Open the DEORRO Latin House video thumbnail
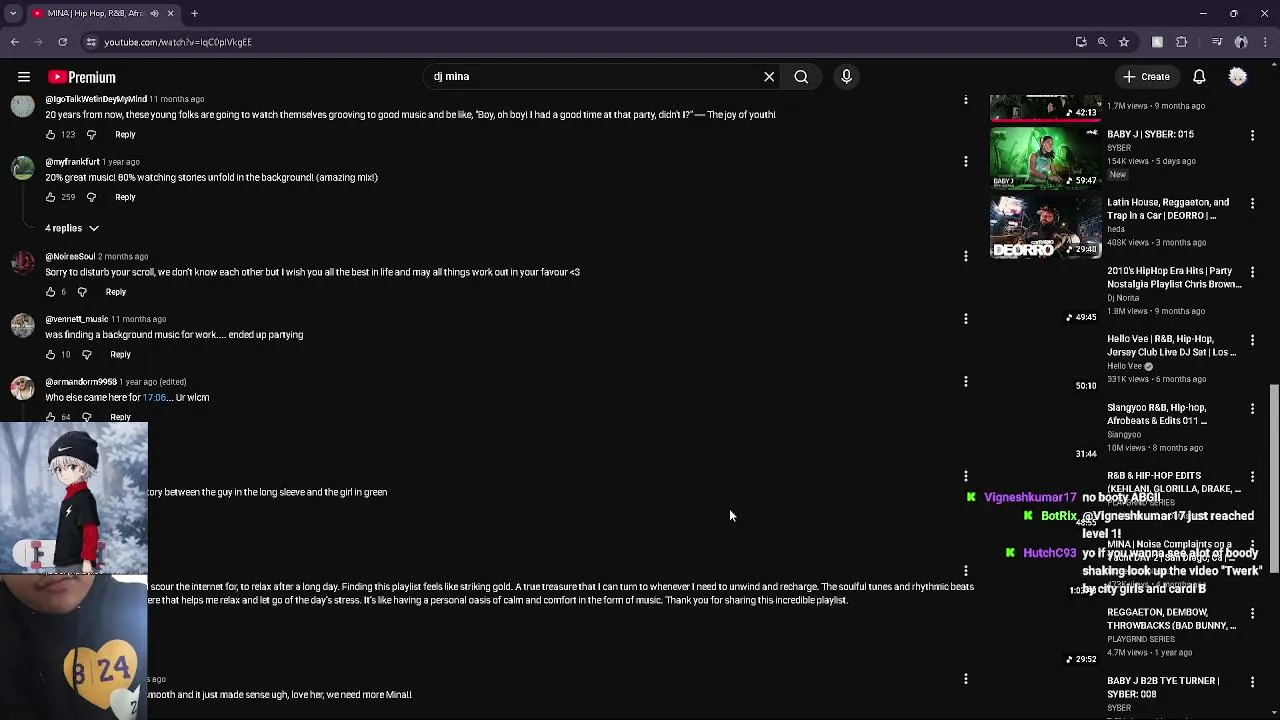Viewport: 1280px width, 720px height. [1045, 226]
